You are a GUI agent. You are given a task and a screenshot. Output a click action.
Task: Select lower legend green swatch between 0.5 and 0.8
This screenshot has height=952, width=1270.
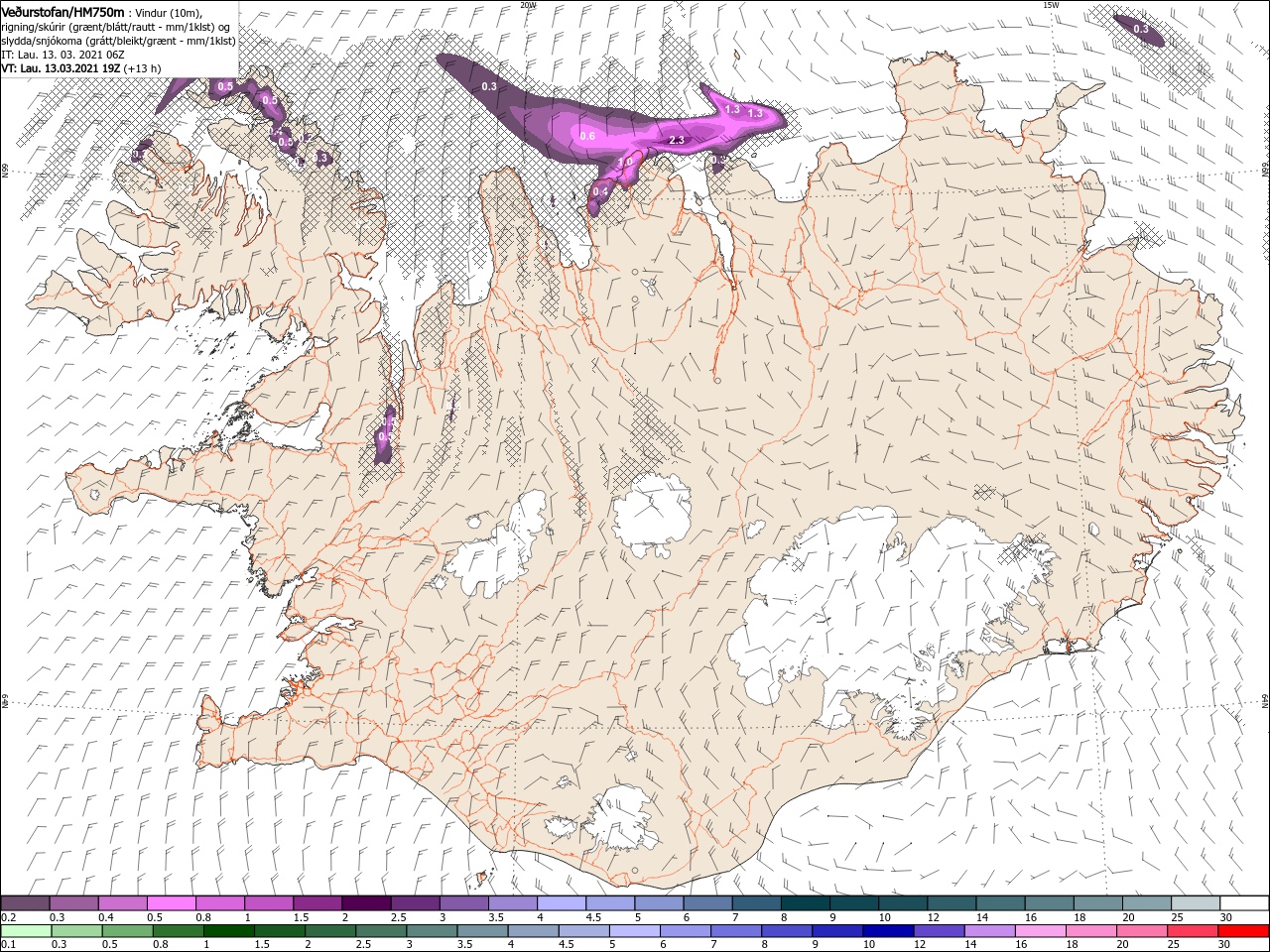point(127,932)
